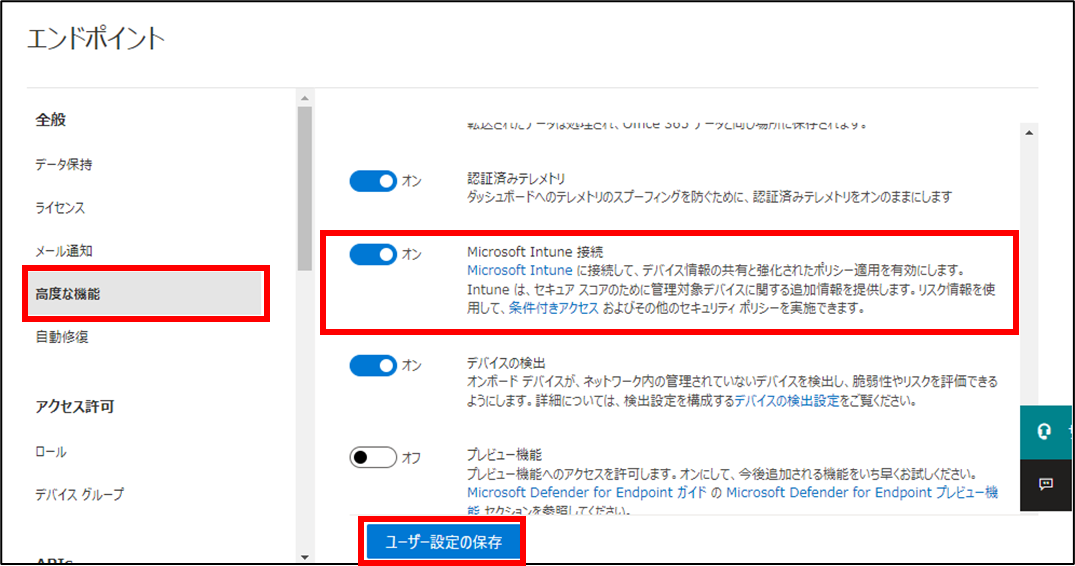Image resolution: width=1075 pixels, height=566 pixels.
Task: Toggle the 認証済みテレメトリ switch
Action: pos(373,181)
